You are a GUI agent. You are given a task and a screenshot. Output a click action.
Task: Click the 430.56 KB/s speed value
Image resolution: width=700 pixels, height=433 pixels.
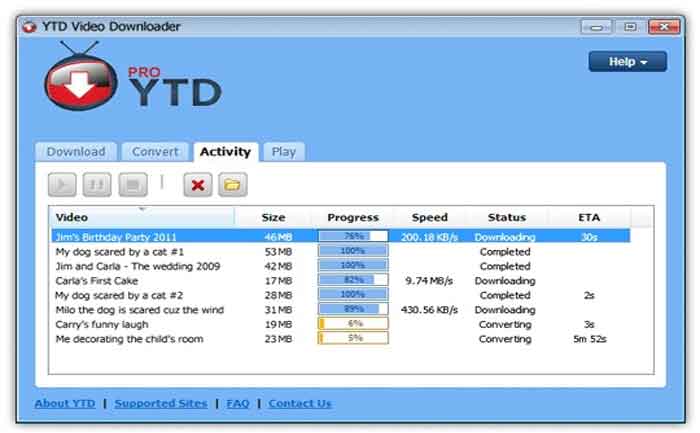[429, 310]
